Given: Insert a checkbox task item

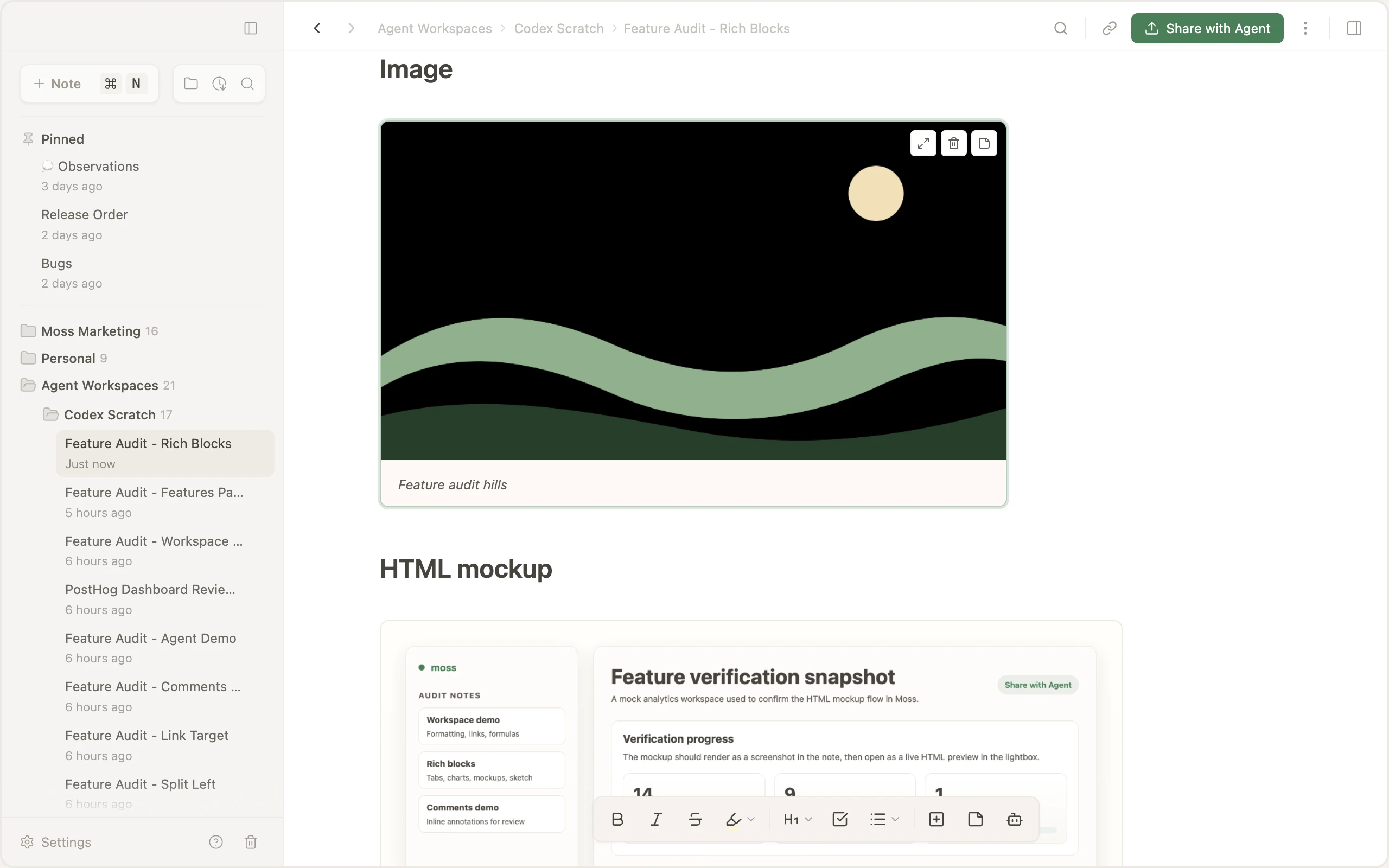Looking at the screenshot, I should point(840,819).
